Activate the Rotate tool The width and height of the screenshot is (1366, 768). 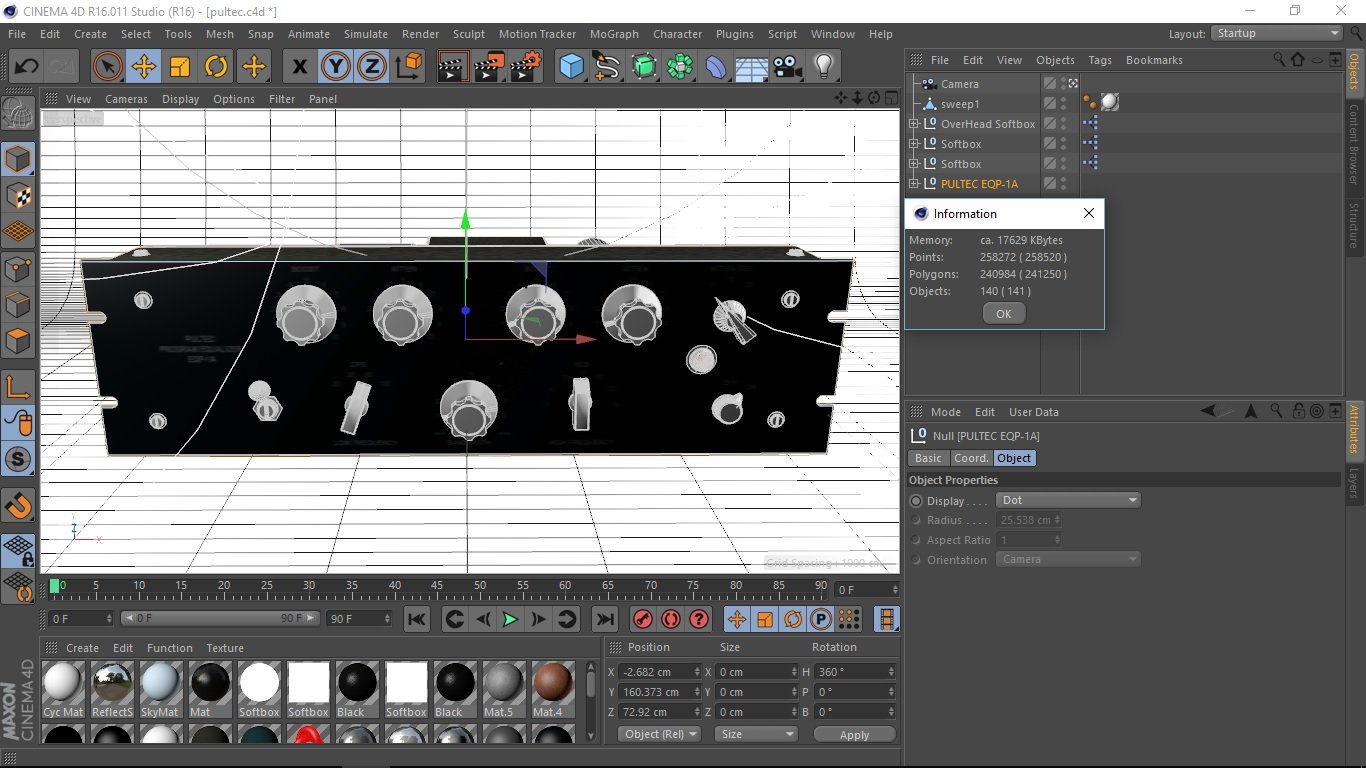click(216, 67)
